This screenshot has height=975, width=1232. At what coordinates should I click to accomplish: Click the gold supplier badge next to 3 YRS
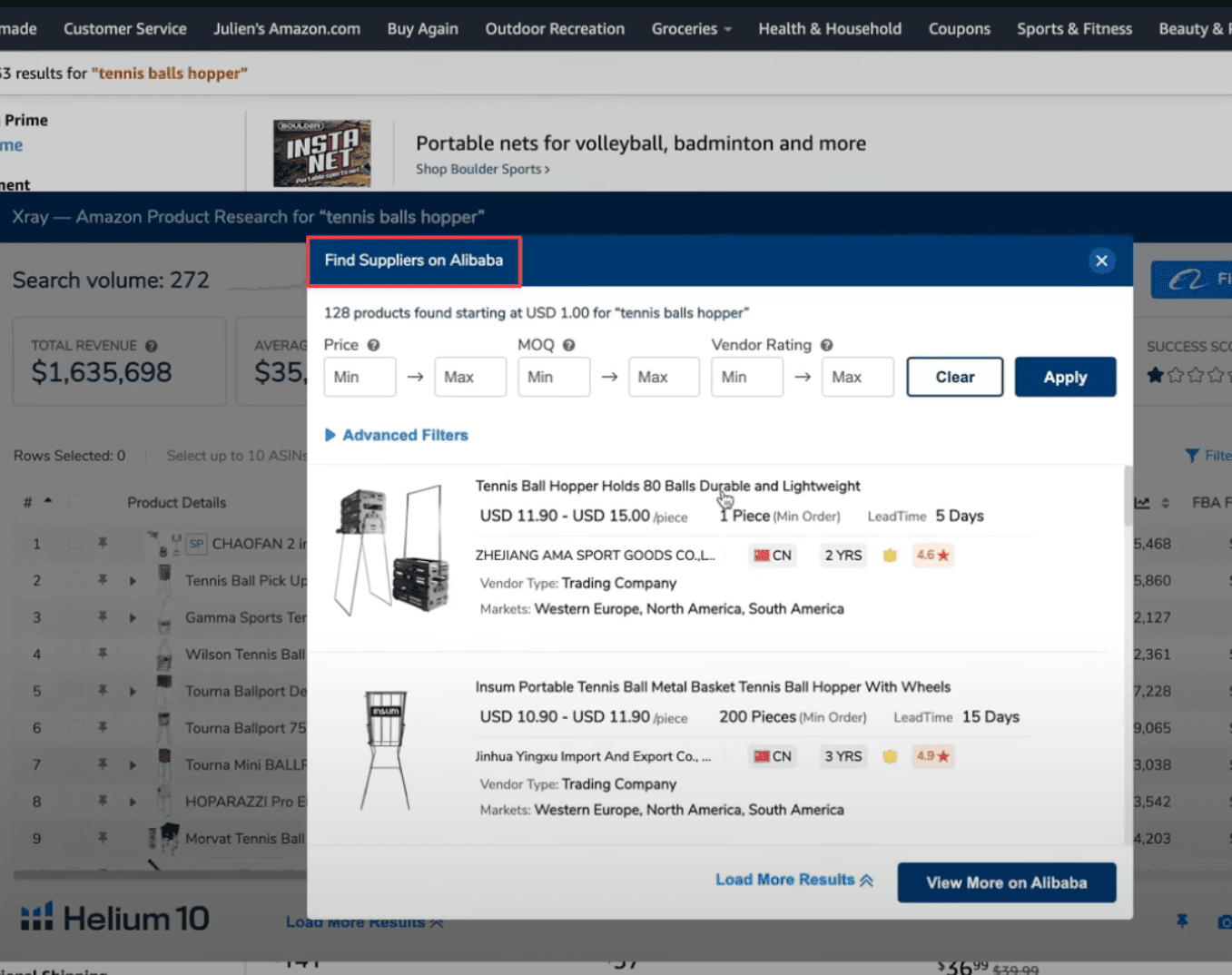890,756
